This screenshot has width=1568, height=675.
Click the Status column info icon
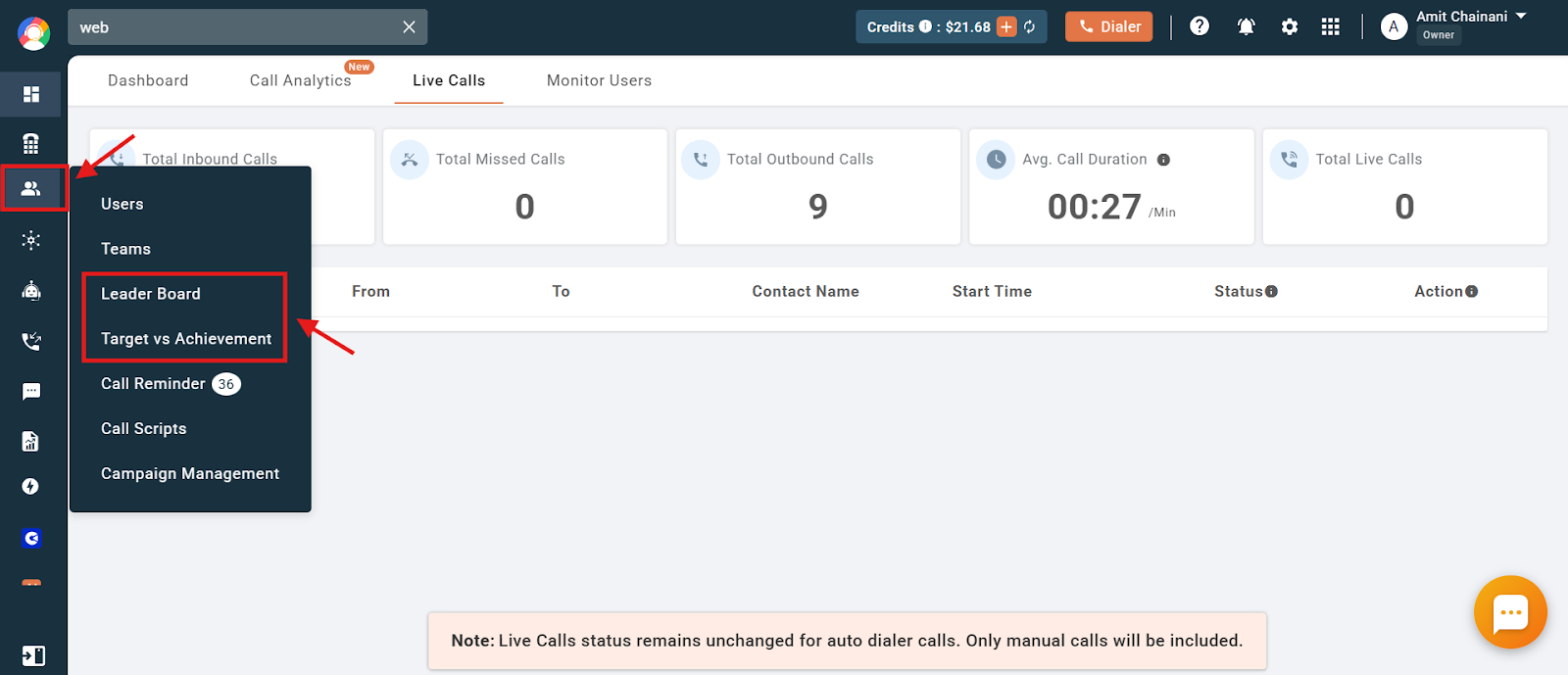point(1271,291)
